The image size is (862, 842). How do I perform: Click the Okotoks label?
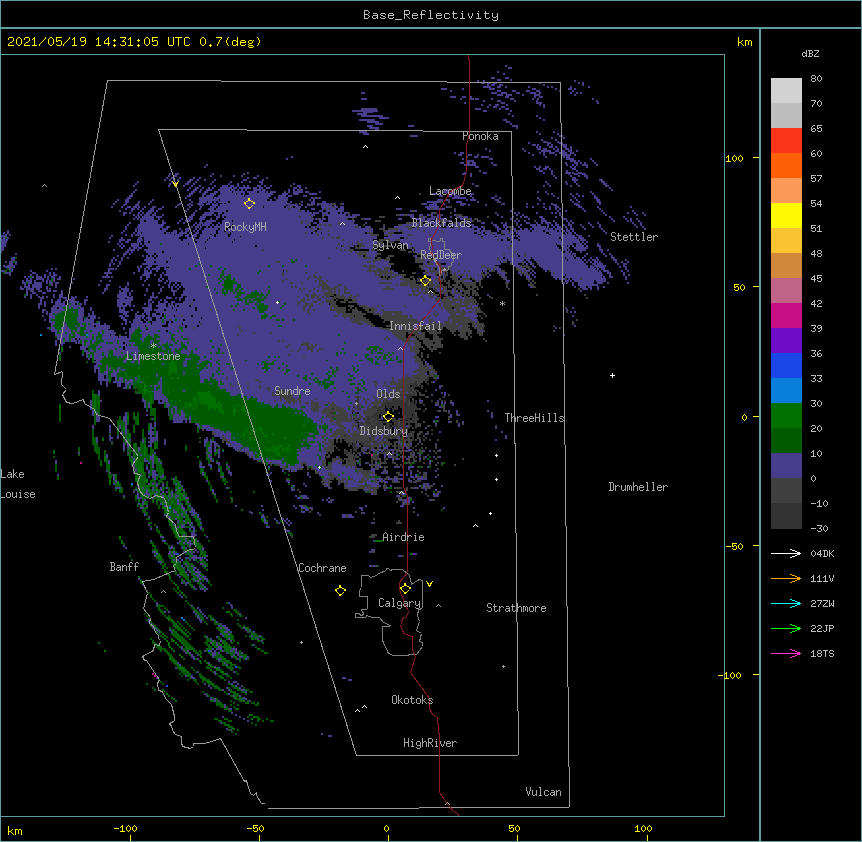tap(412, 700)
